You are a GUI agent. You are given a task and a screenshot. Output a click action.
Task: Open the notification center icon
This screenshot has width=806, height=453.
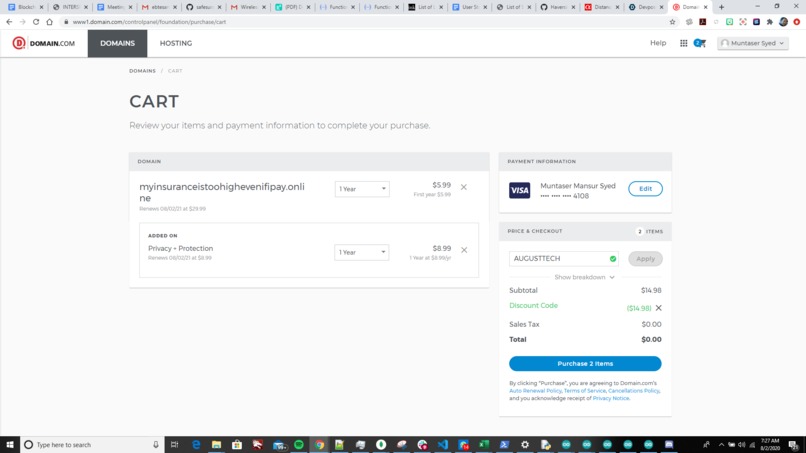tap(794, 444)
